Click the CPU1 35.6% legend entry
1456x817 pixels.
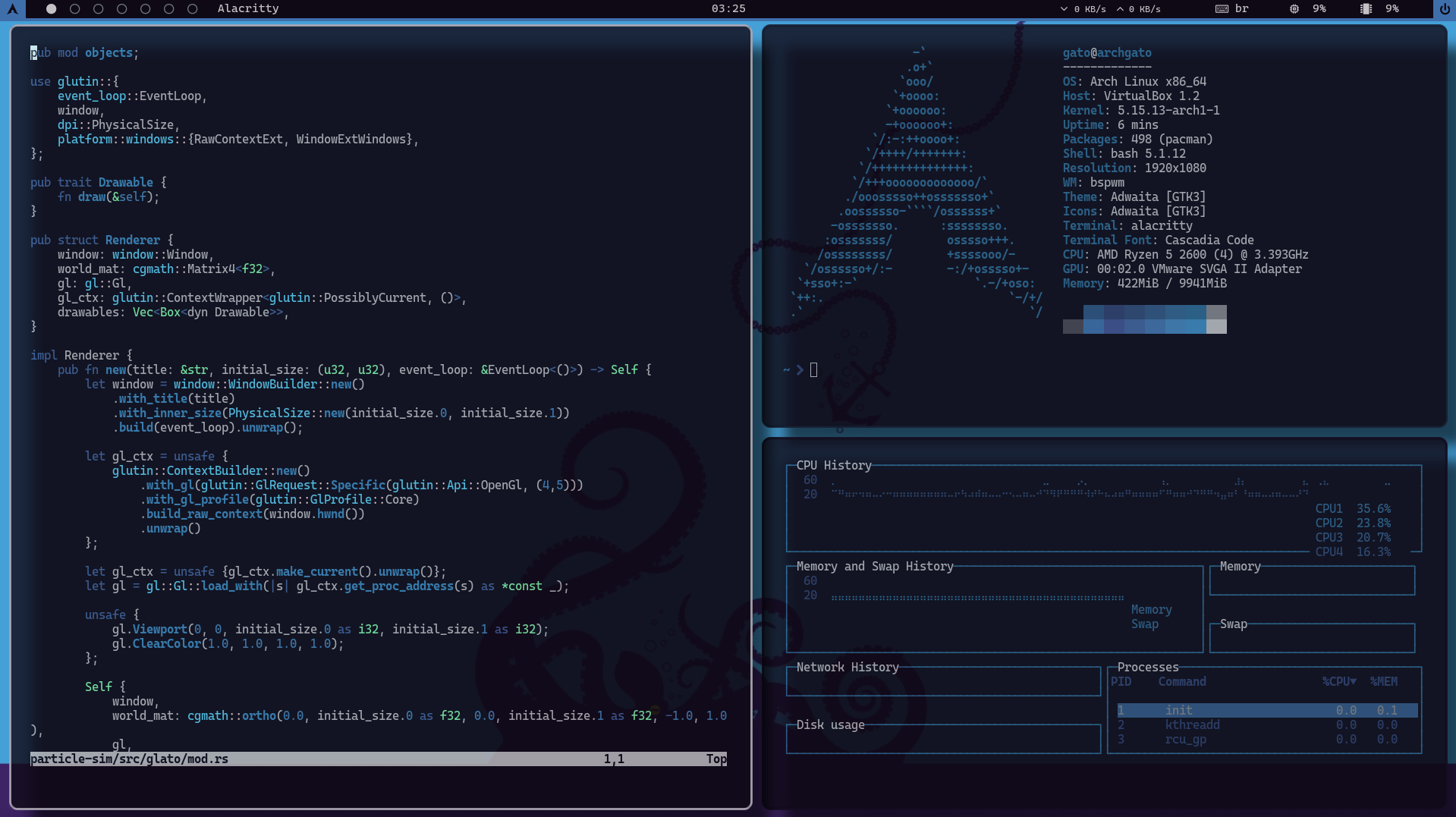click(x=1353, y=508)
